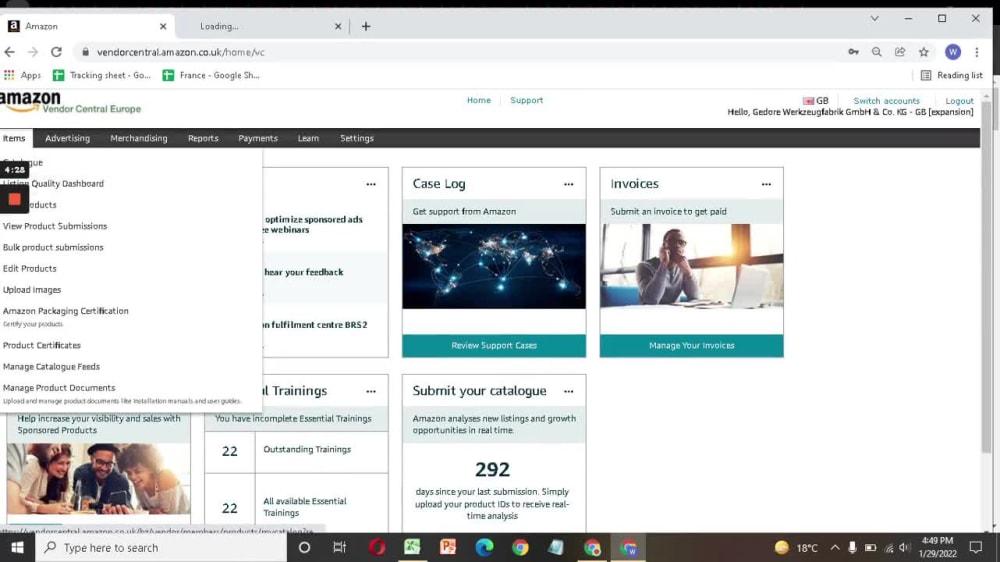Viewport: 1000px width, 562px height.
Task: Select Amazon Packaging Certification
Action: point(66,311)
